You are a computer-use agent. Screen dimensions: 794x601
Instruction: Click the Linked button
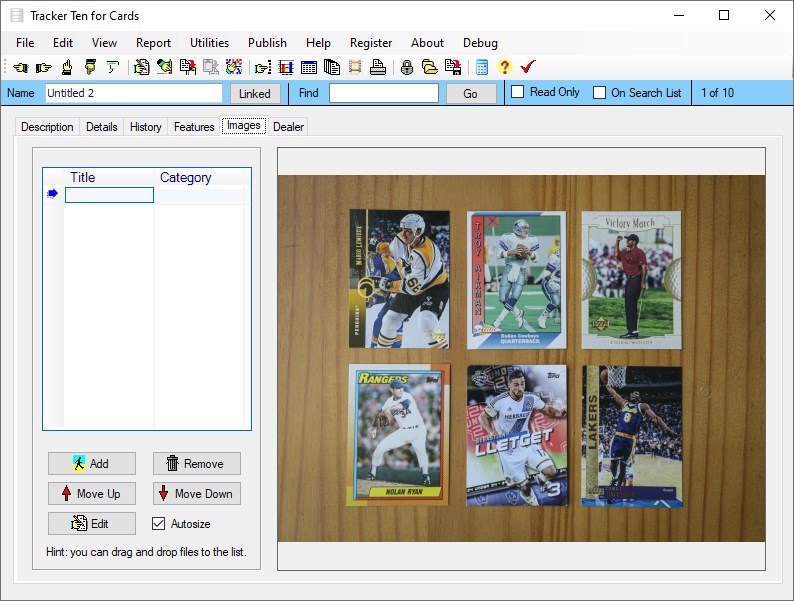[255, 94]
